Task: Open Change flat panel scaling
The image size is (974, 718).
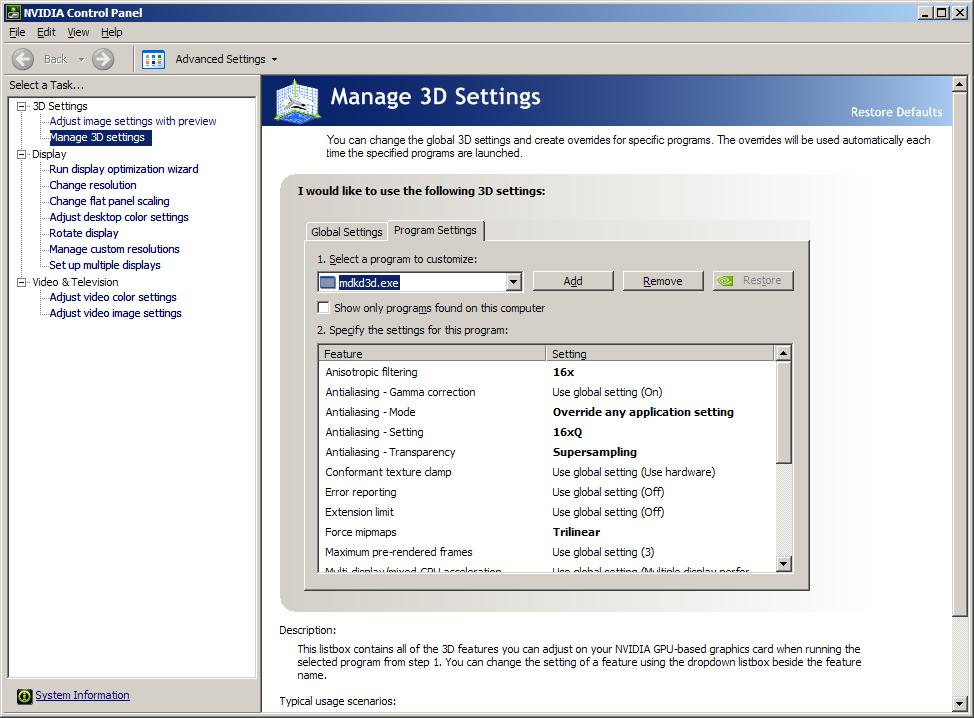Action: pyautogui.click(x=109, y=201)
